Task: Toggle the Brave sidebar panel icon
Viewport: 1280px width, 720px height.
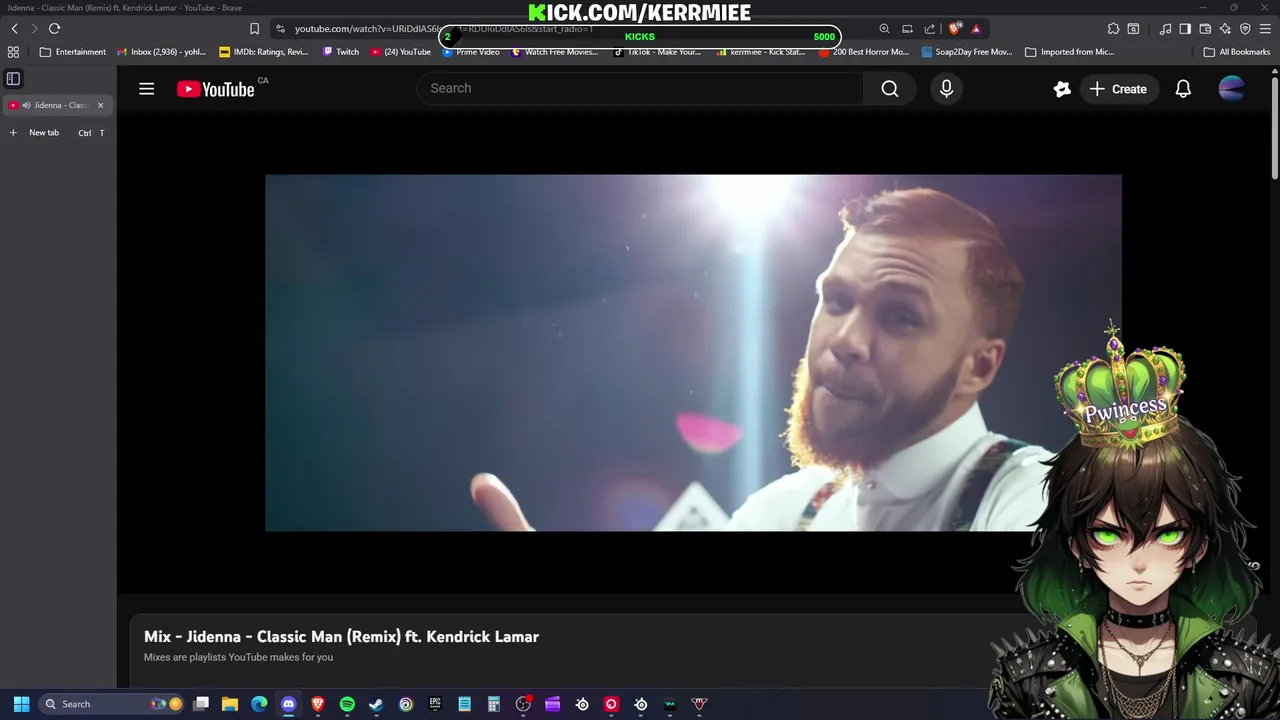Action: 13,78
